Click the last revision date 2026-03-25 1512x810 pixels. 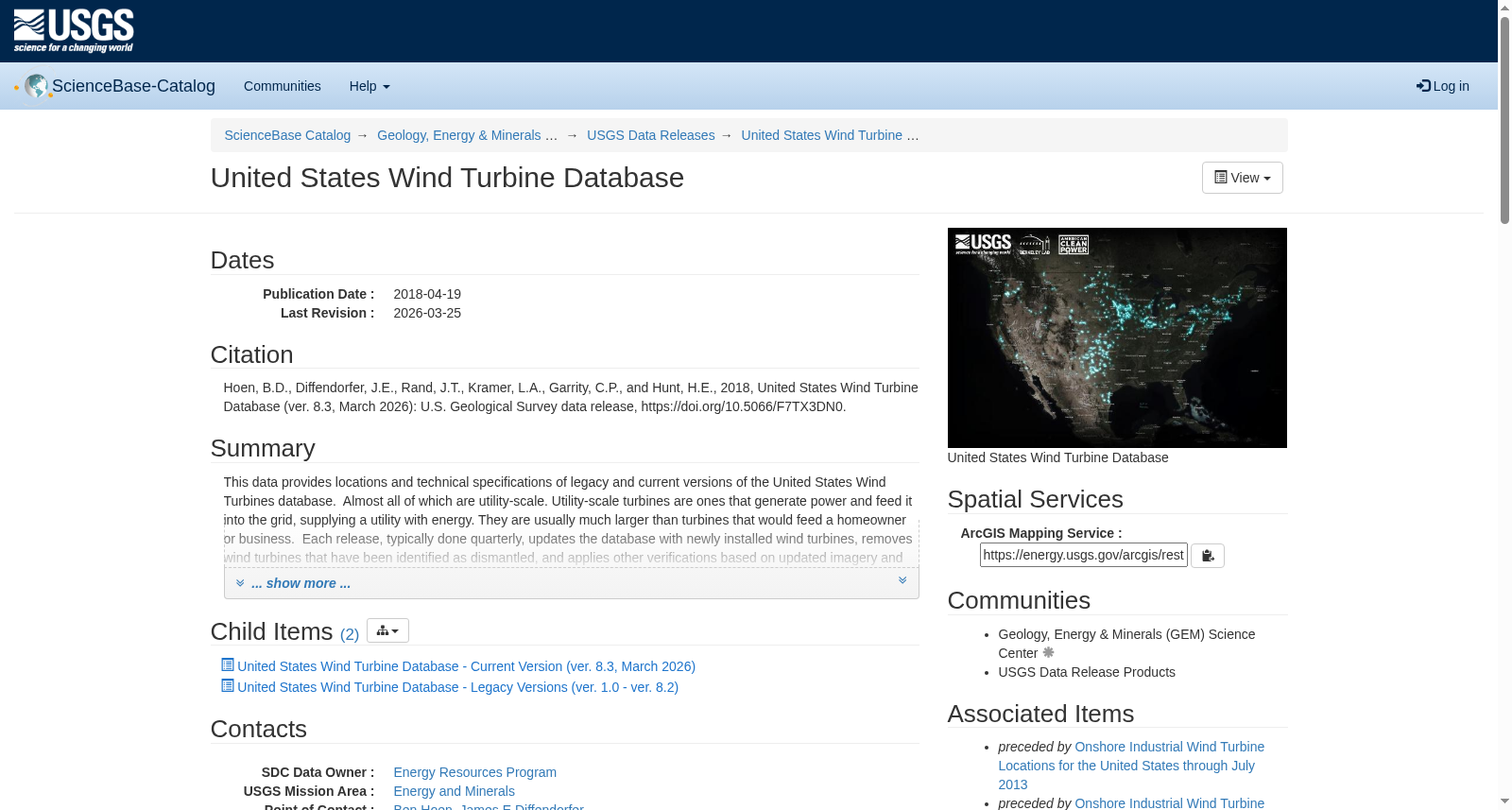[x=427, y=313]
